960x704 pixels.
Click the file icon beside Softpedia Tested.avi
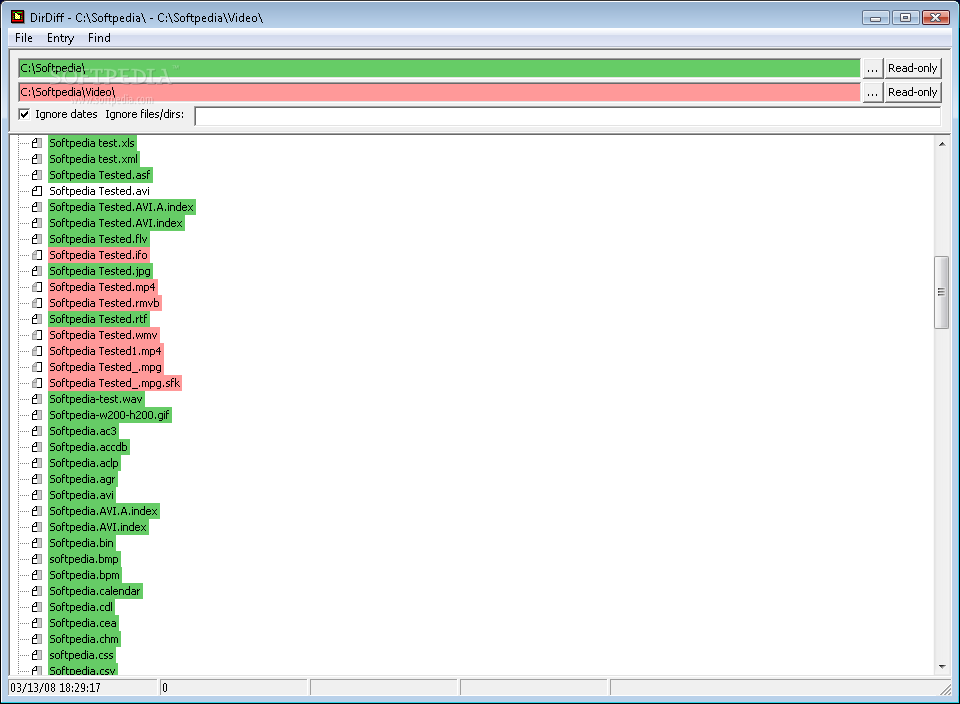[x=37, y=191]
